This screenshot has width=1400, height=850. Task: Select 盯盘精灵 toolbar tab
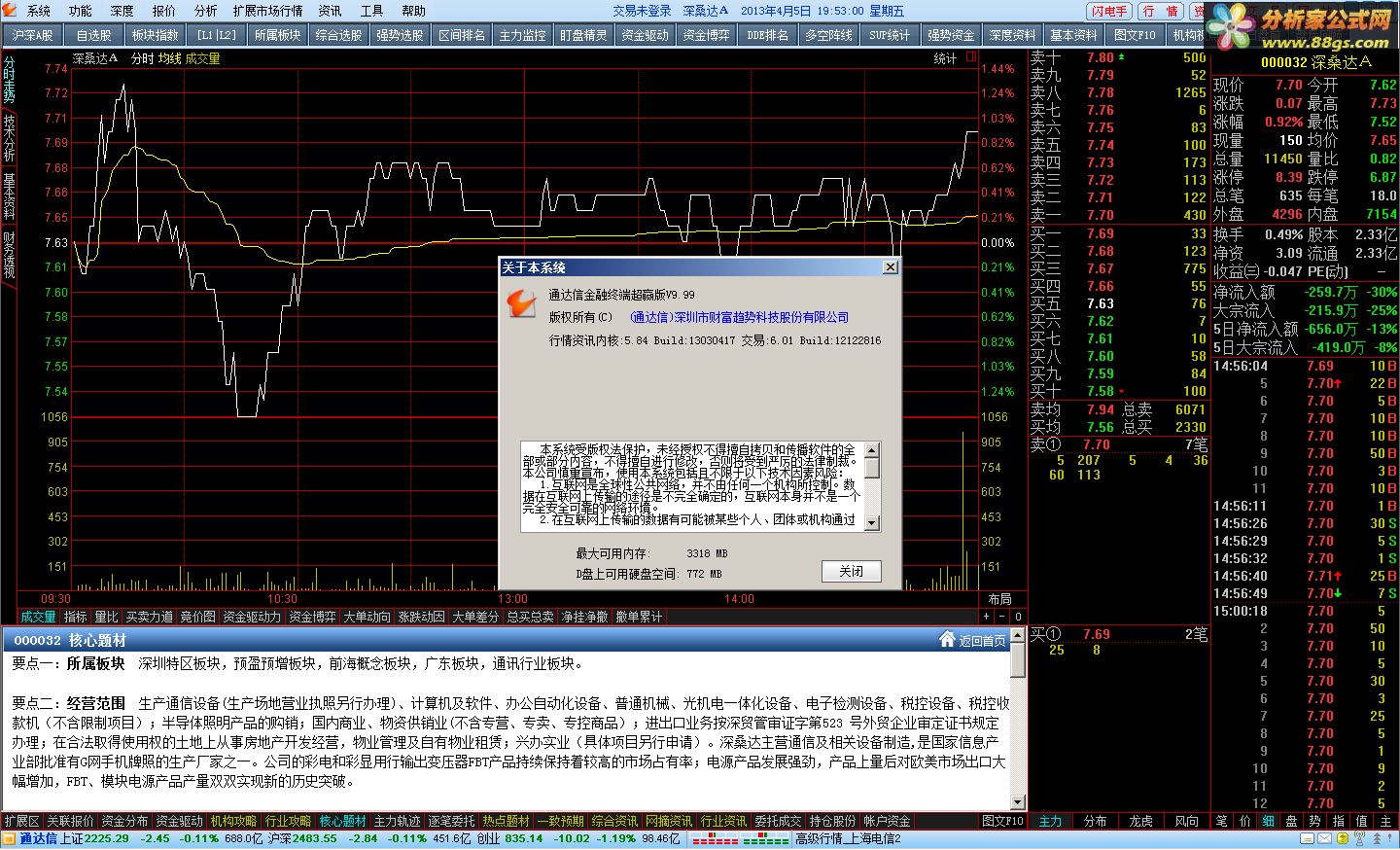click(583, 34)
